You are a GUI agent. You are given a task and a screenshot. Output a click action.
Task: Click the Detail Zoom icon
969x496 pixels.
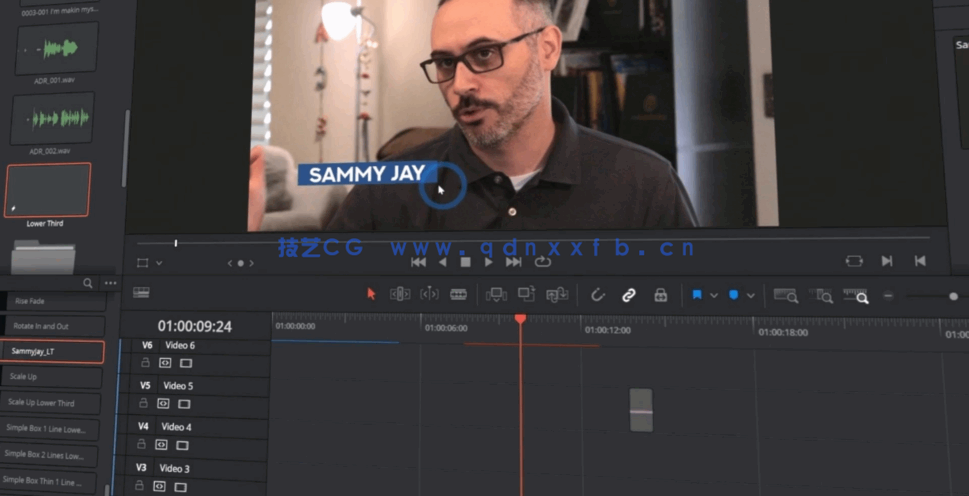pyautogui.click(x=821, y=295)
